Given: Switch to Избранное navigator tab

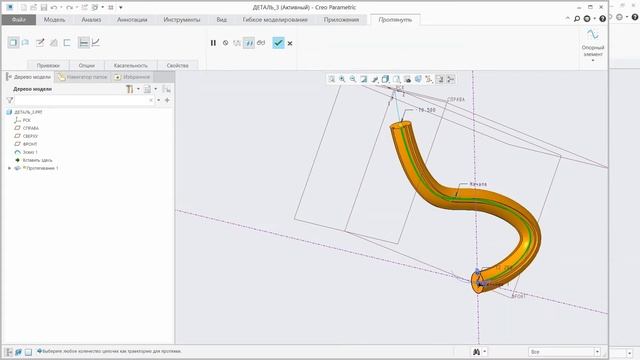Looking at the screenshot, I should coord(132,77).
